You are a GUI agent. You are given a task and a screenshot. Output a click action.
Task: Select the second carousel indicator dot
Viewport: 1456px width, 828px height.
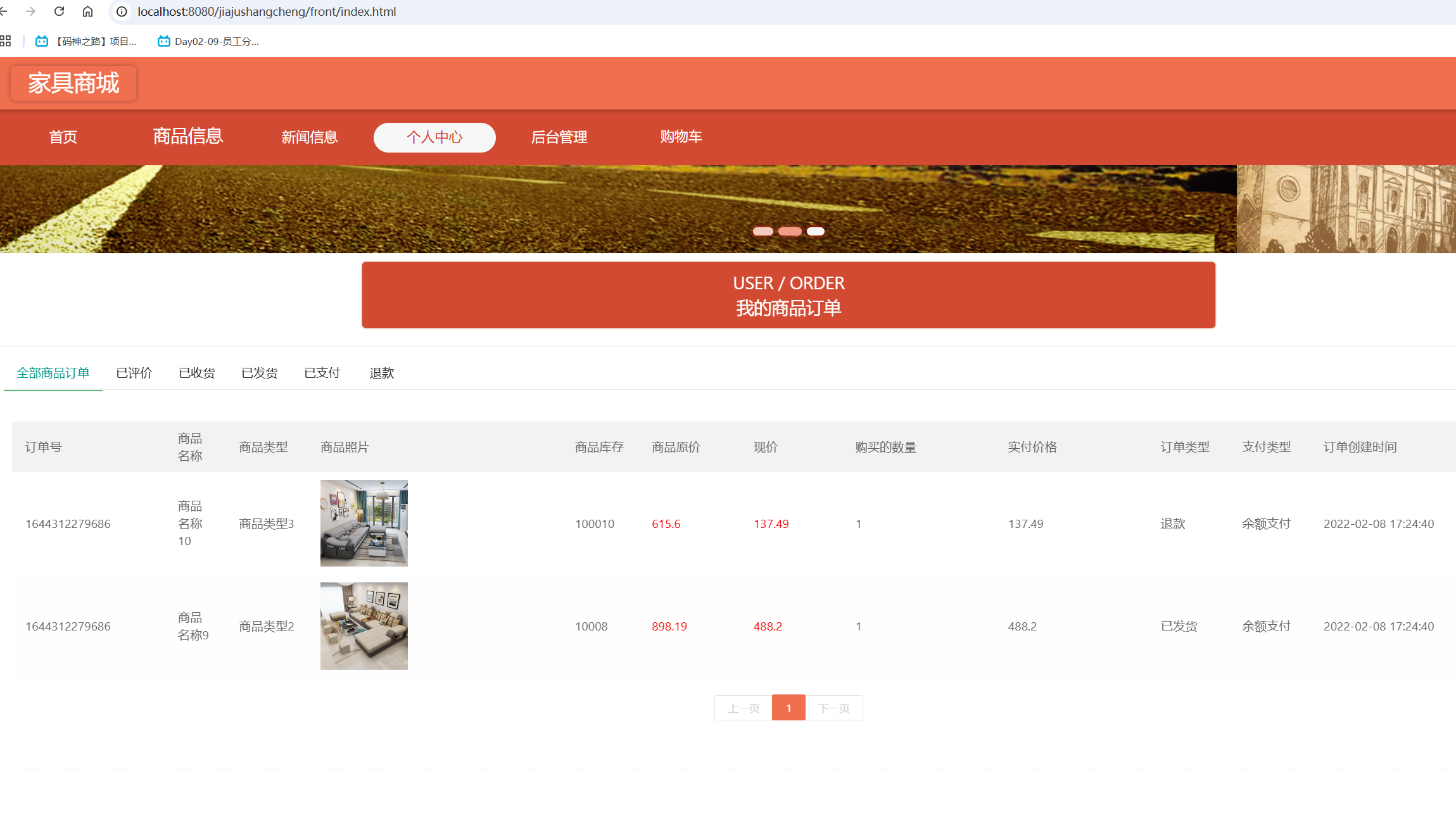pyautogui.click(x=790, y=231)
